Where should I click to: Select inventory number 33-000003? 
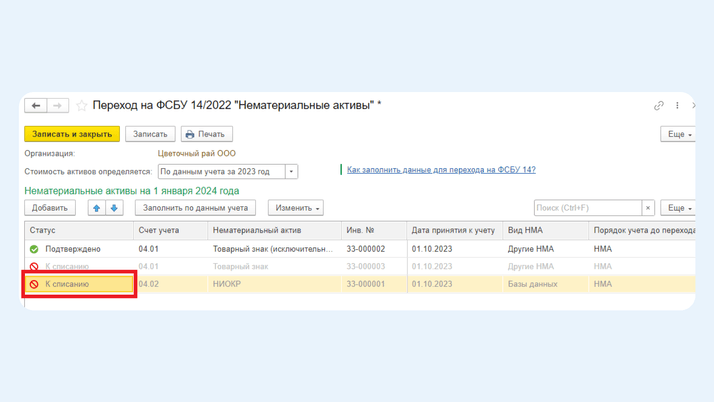374,266
